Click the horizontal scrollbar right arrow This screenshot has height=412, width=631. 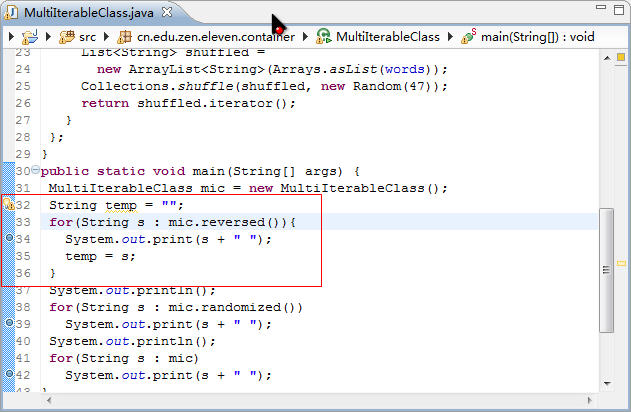(x=590, y=400)
